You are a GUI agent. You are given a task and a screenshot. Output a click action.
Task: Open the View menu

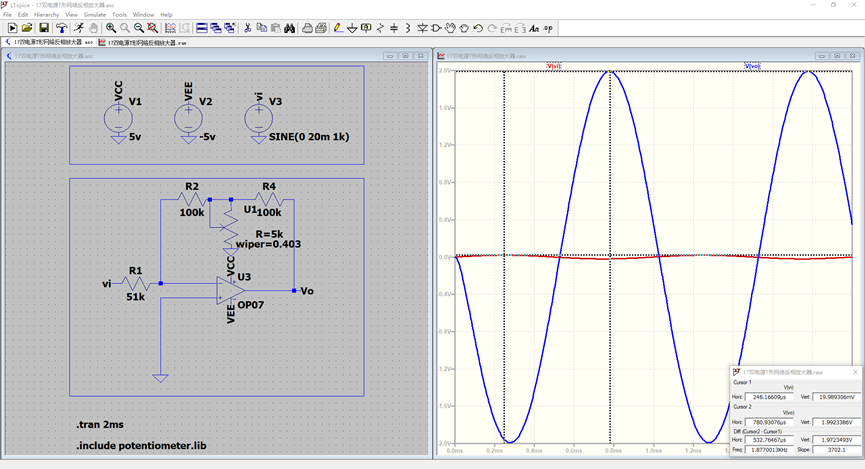pyautogui.click(x=71, y=15)
